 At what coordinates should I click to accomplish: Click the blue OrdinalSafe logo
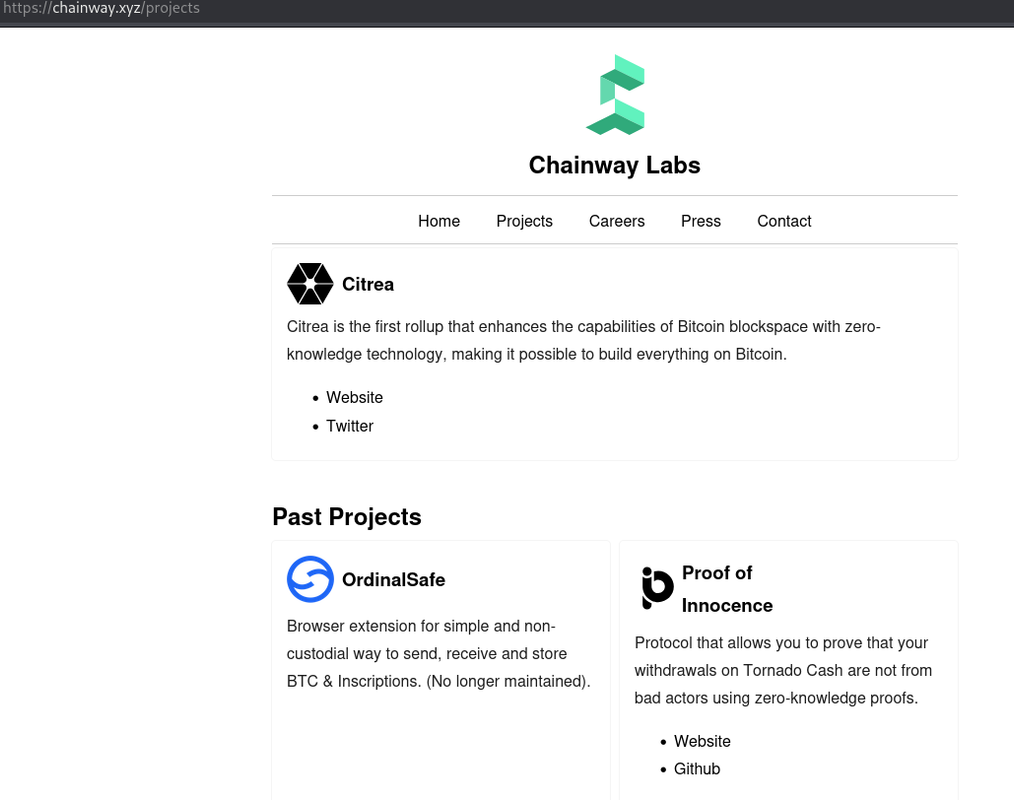click(x=310, y=579)
